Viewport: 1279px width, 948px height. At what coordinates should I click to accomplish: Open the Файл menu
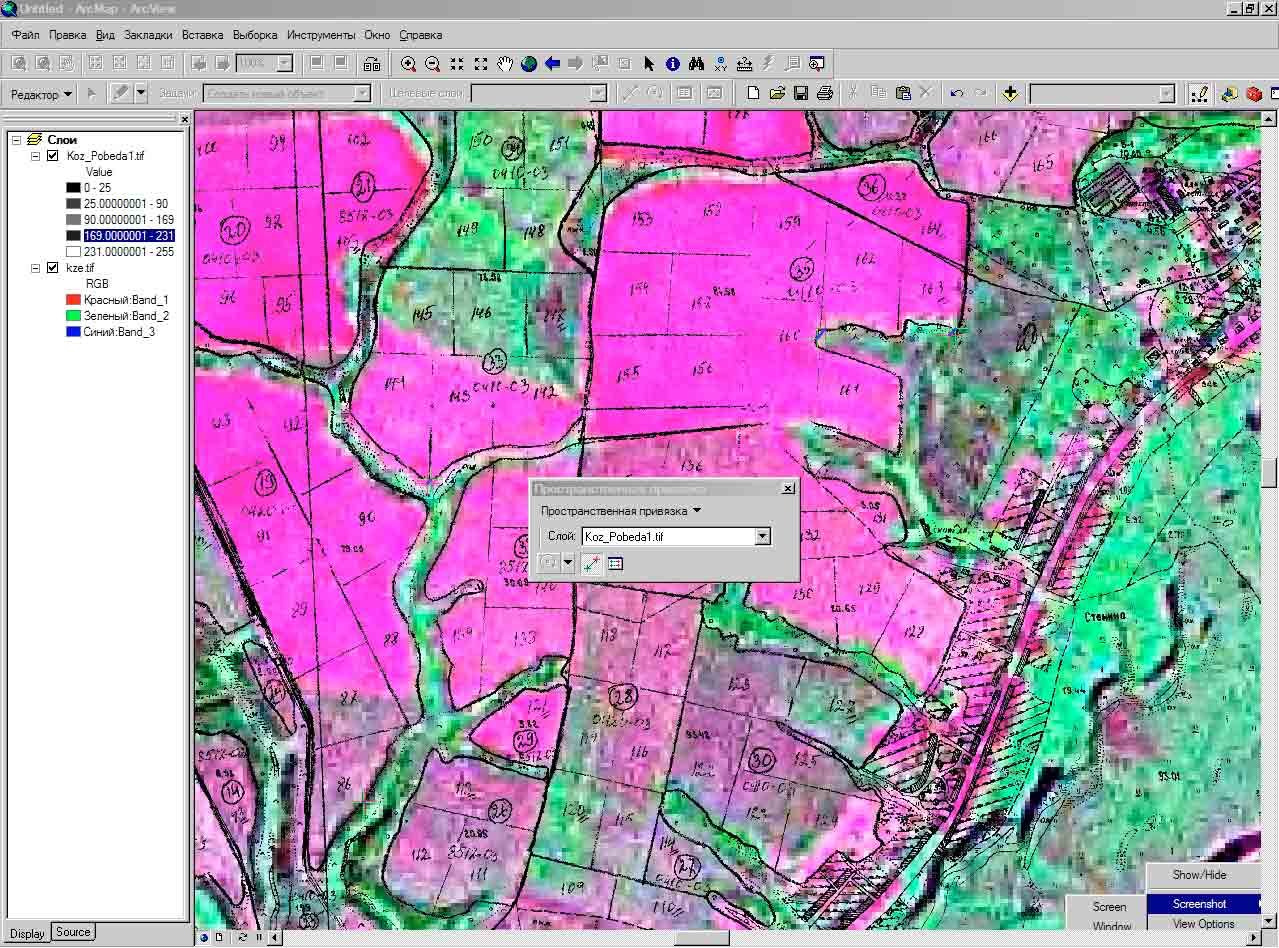(x=25, y=34)
